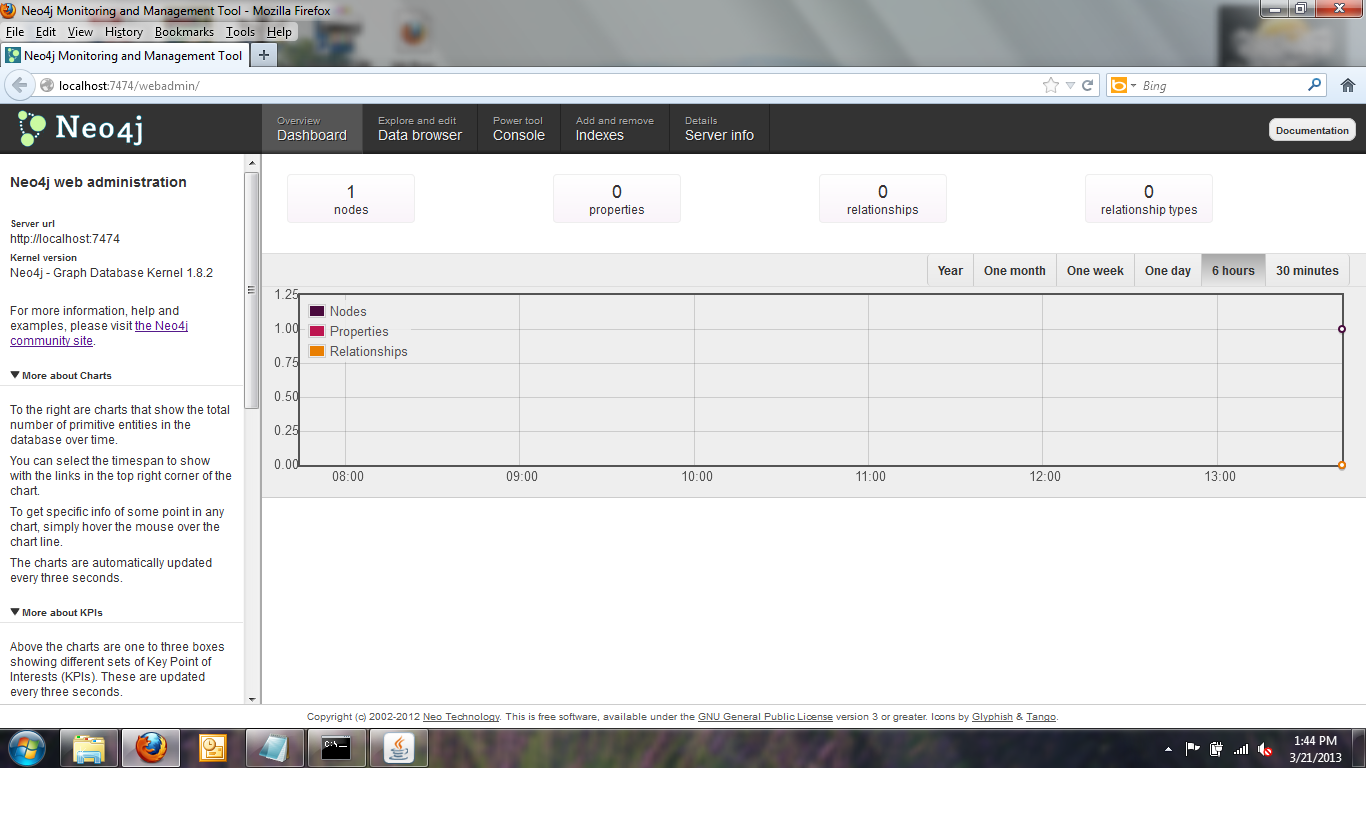The height and width of the screenshot is (840, 1366).
Task: Open the File menu
Action: pos(15,32)
